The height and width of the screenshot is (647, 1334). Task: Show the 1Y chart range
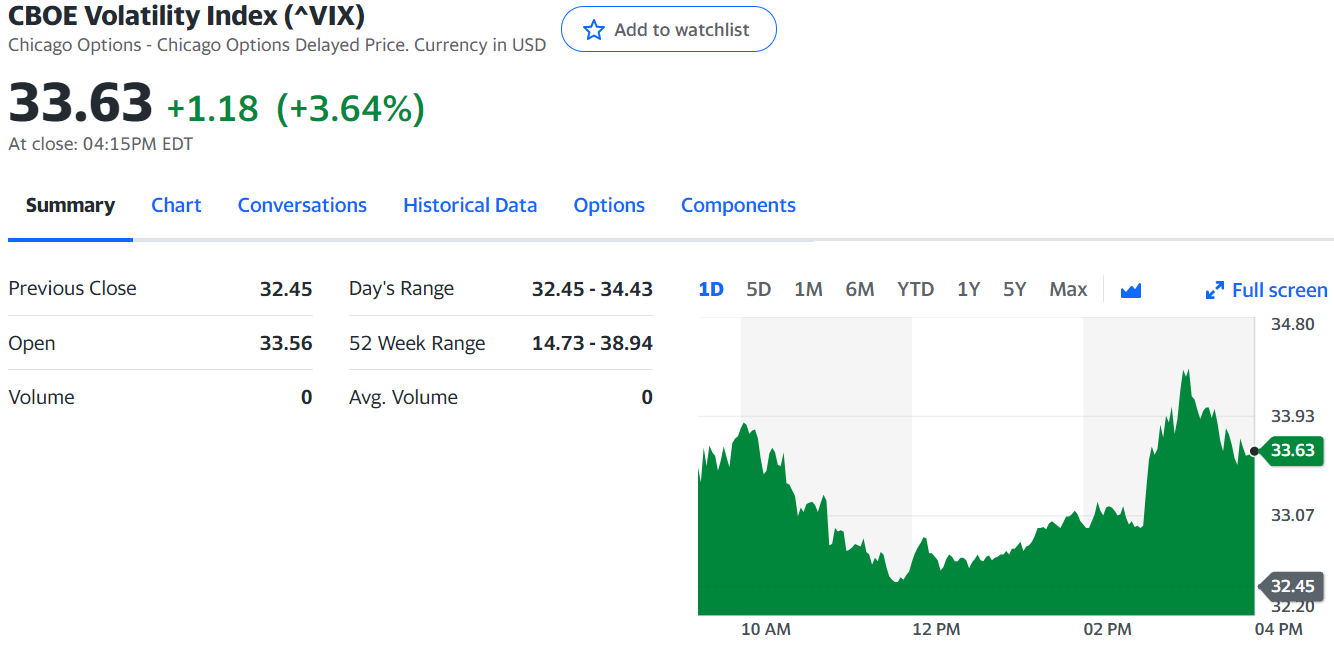[x=968, y=289]
